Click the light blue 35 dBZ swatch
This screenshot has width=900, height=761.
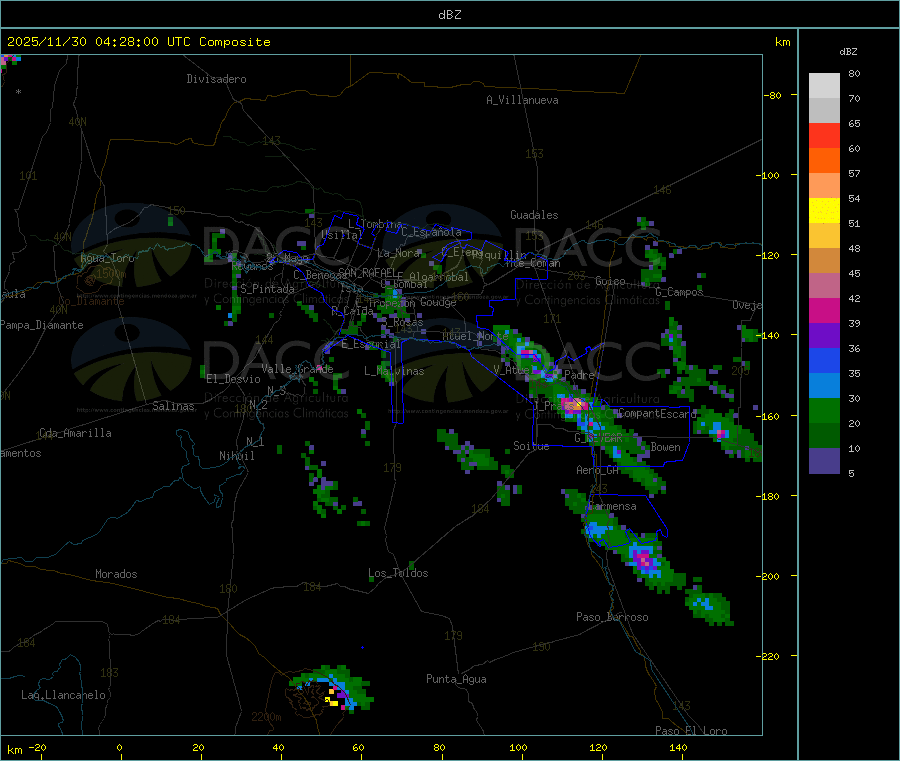click(824, 385)
